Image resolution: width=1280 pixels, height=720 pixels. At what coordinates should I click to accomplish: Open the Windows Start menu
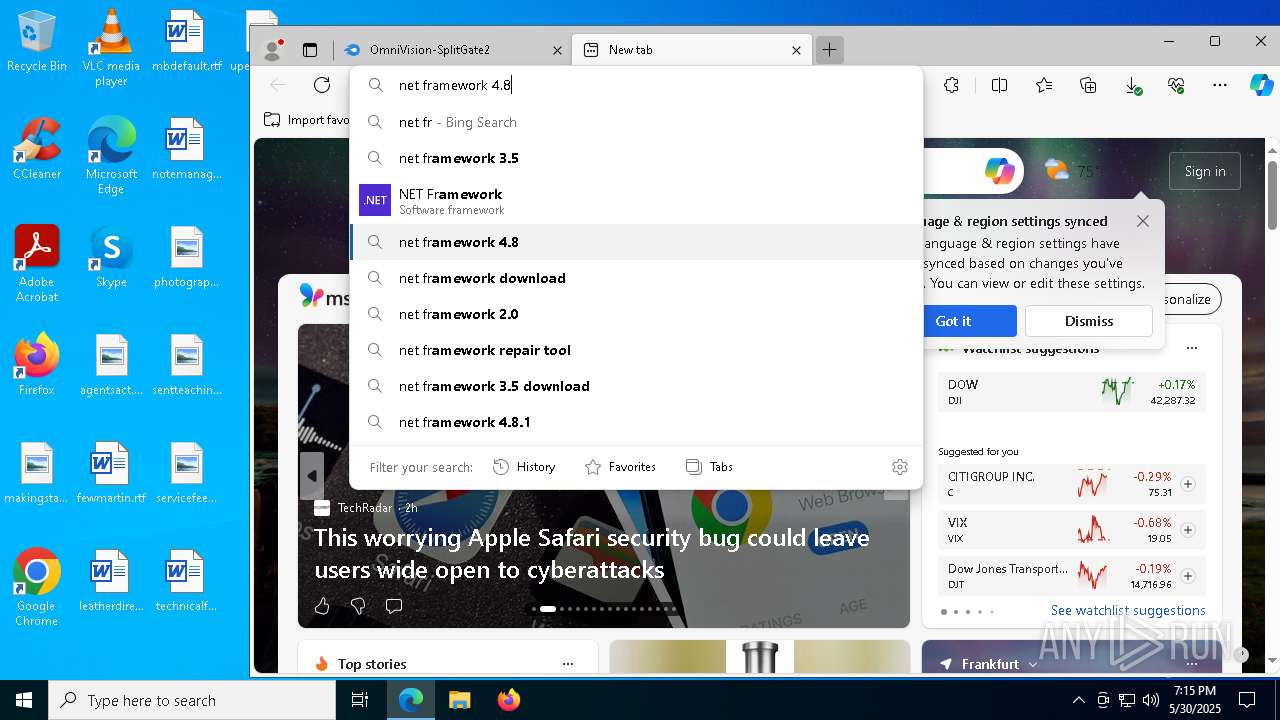[24, 700]
